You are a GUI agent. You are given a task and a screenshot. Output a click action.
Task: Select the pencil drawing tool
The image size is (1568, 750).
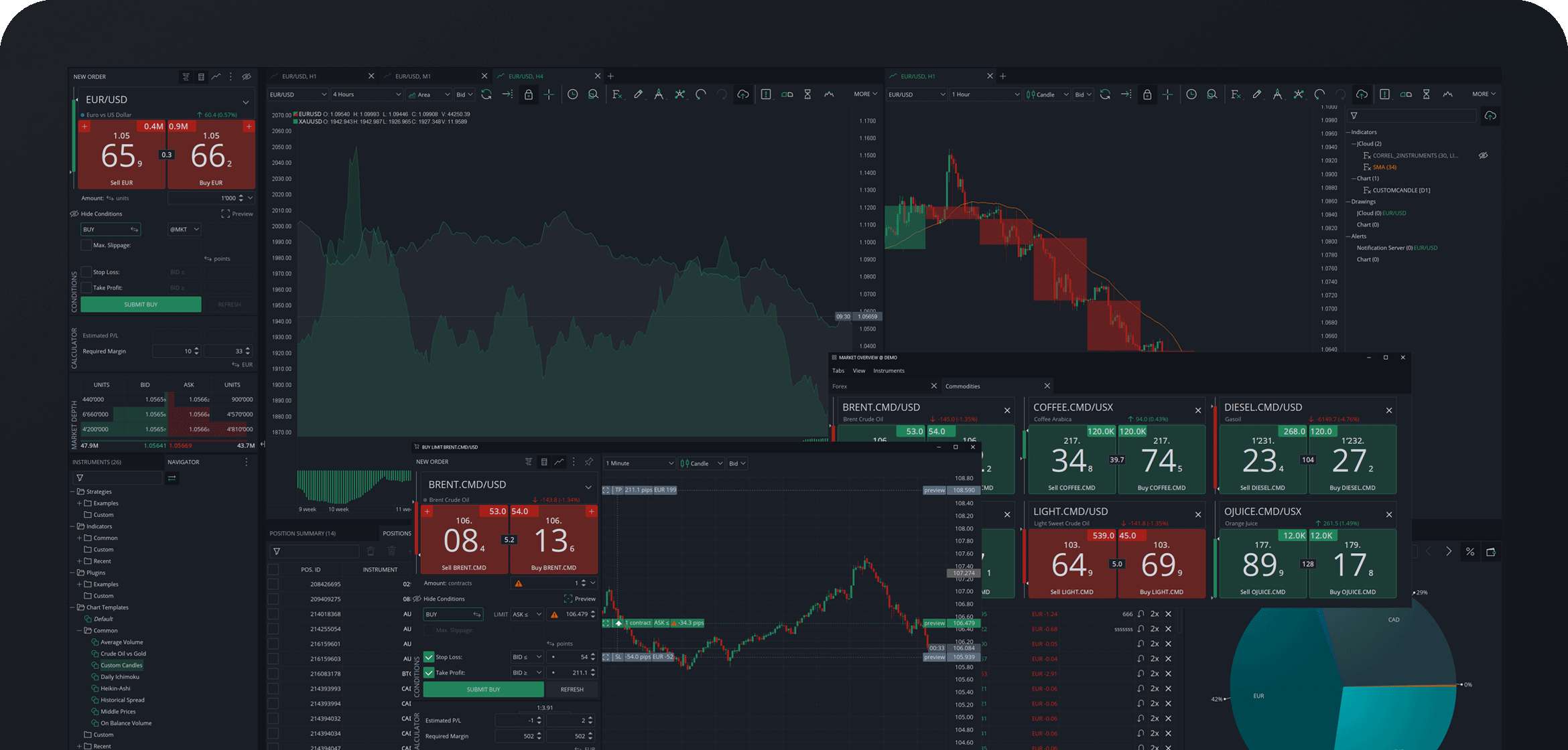(x=639, y=94)
